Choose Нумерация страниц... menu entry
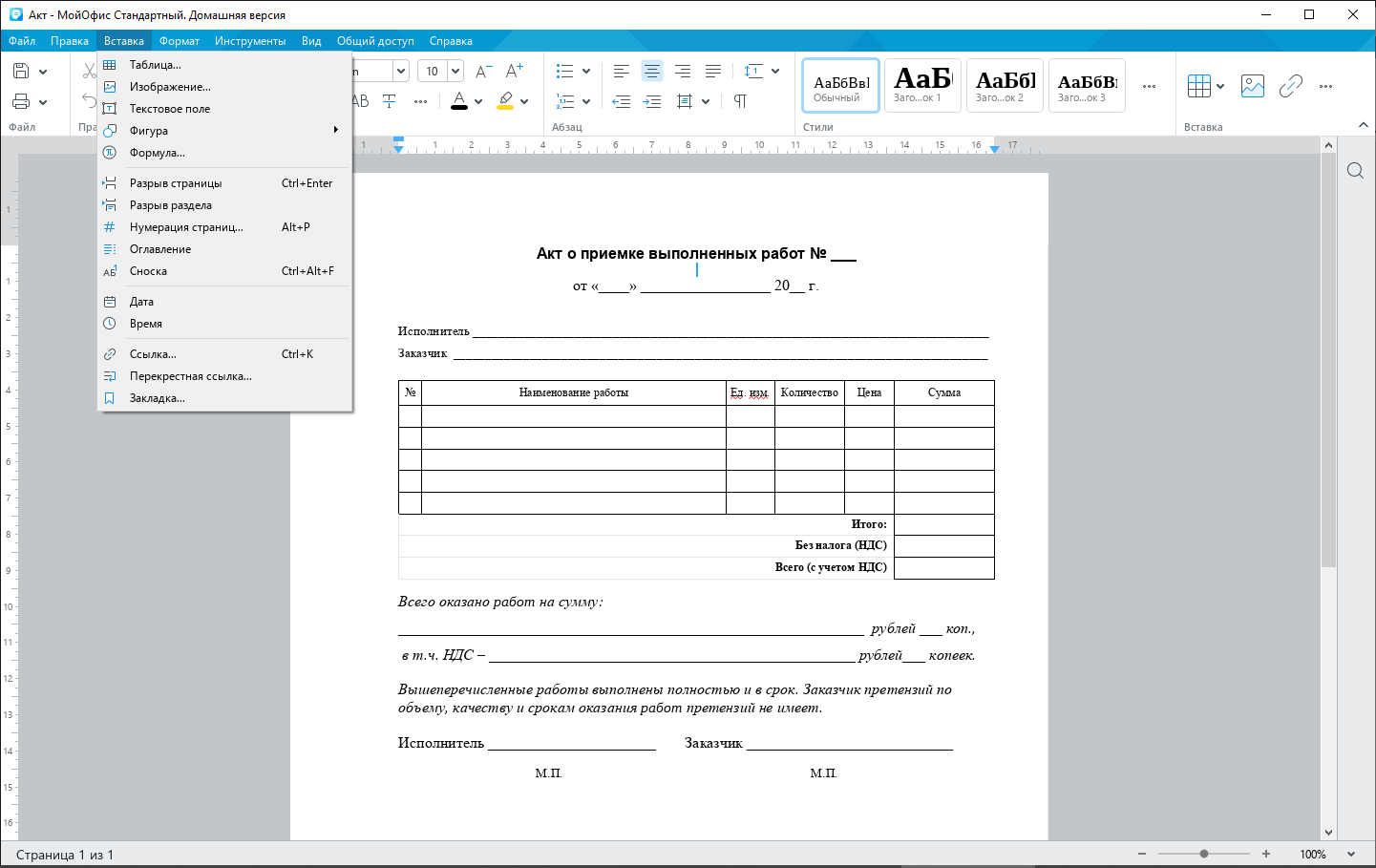This screenshot has height=868, width=1376. point(225,227)
